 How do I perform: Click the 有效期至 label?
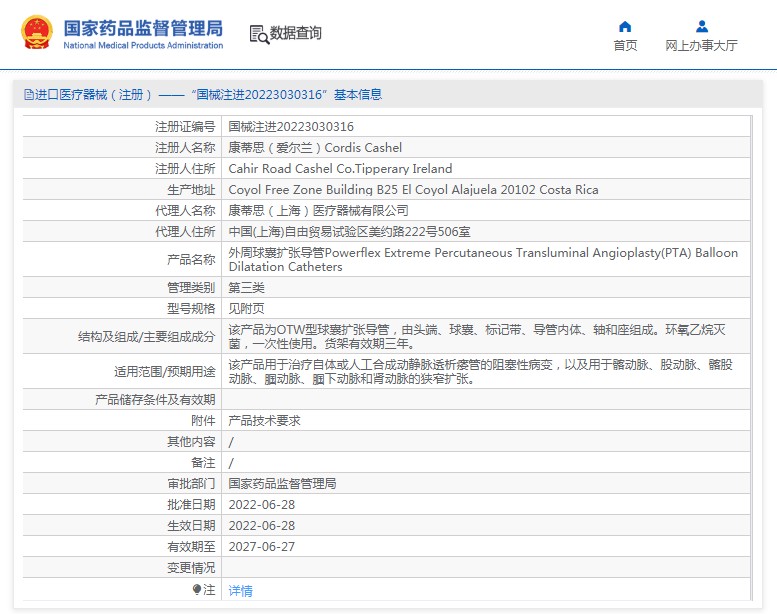point(191,547)
